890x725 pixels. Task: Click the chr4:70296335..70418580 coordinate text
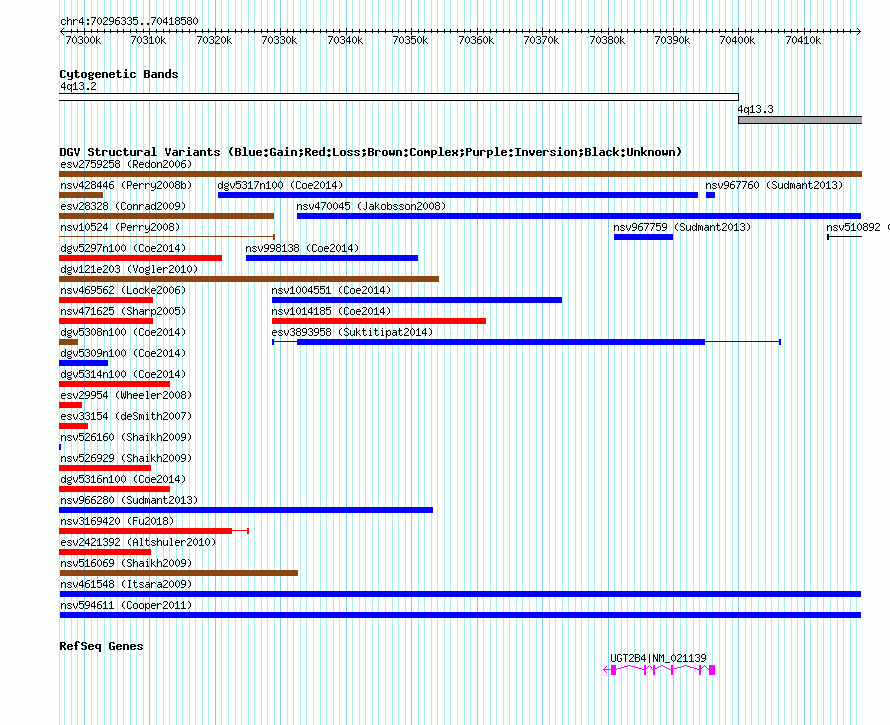129,21
